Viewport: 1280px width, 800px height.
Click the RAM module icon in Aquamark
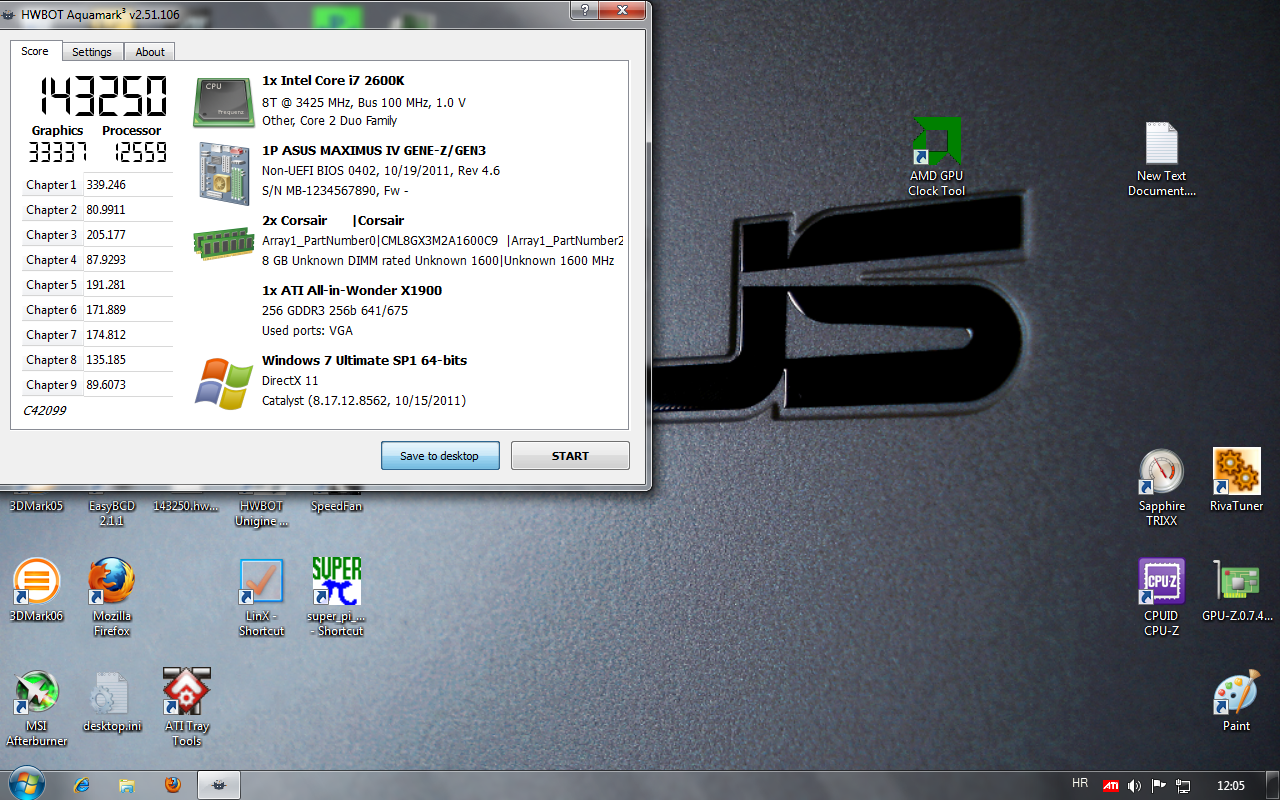pyautogui.click(x=224, y=243)
